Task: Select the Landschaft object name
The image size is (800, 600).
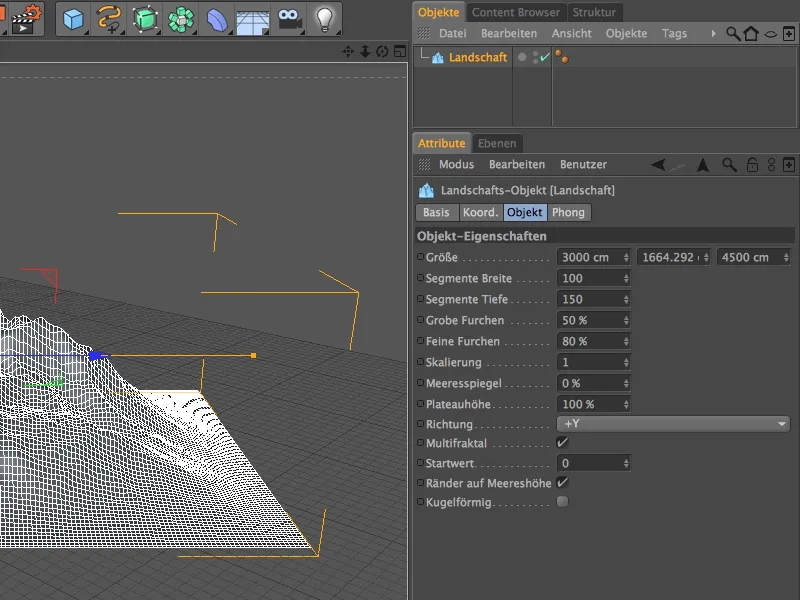Action: [x=478, y=58]
